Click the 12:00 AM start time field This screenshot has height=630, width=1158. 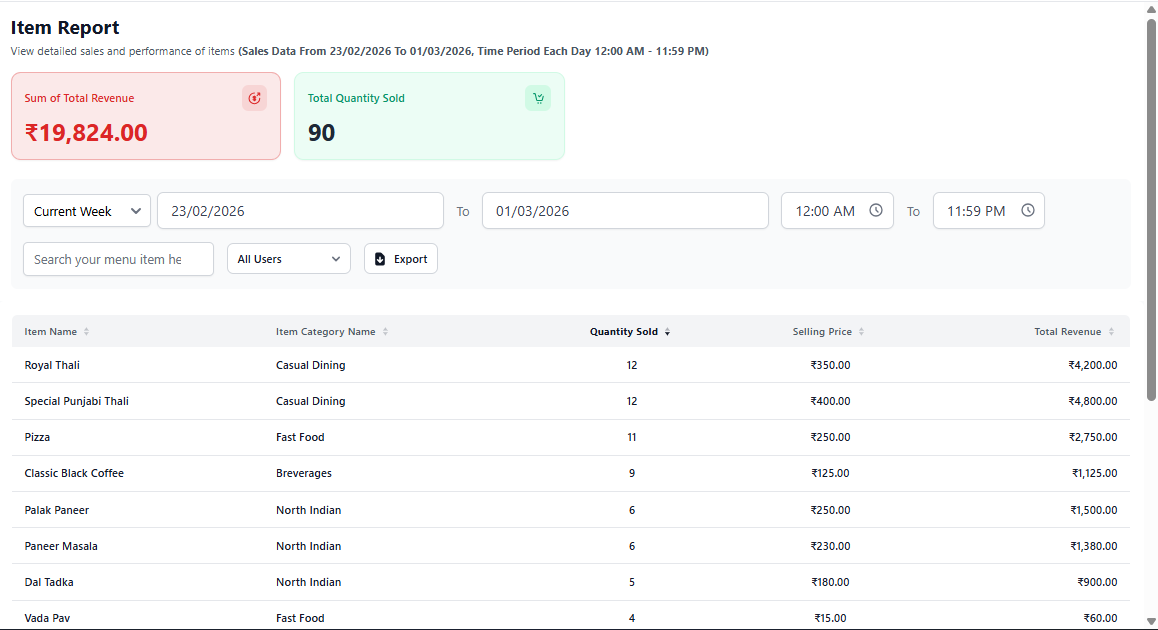pos(825,211)
